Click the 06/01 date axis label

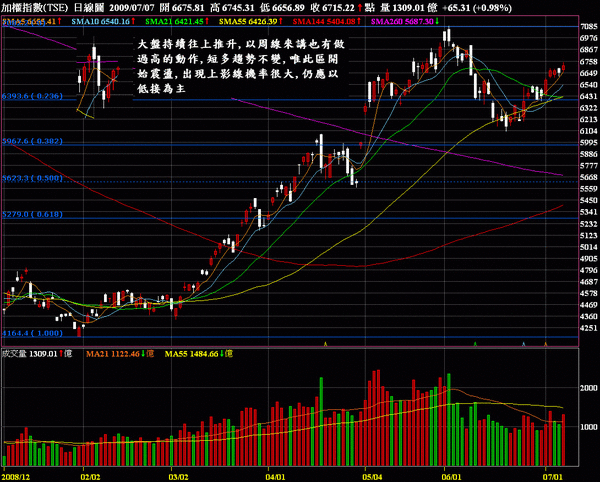click(452, 477)
